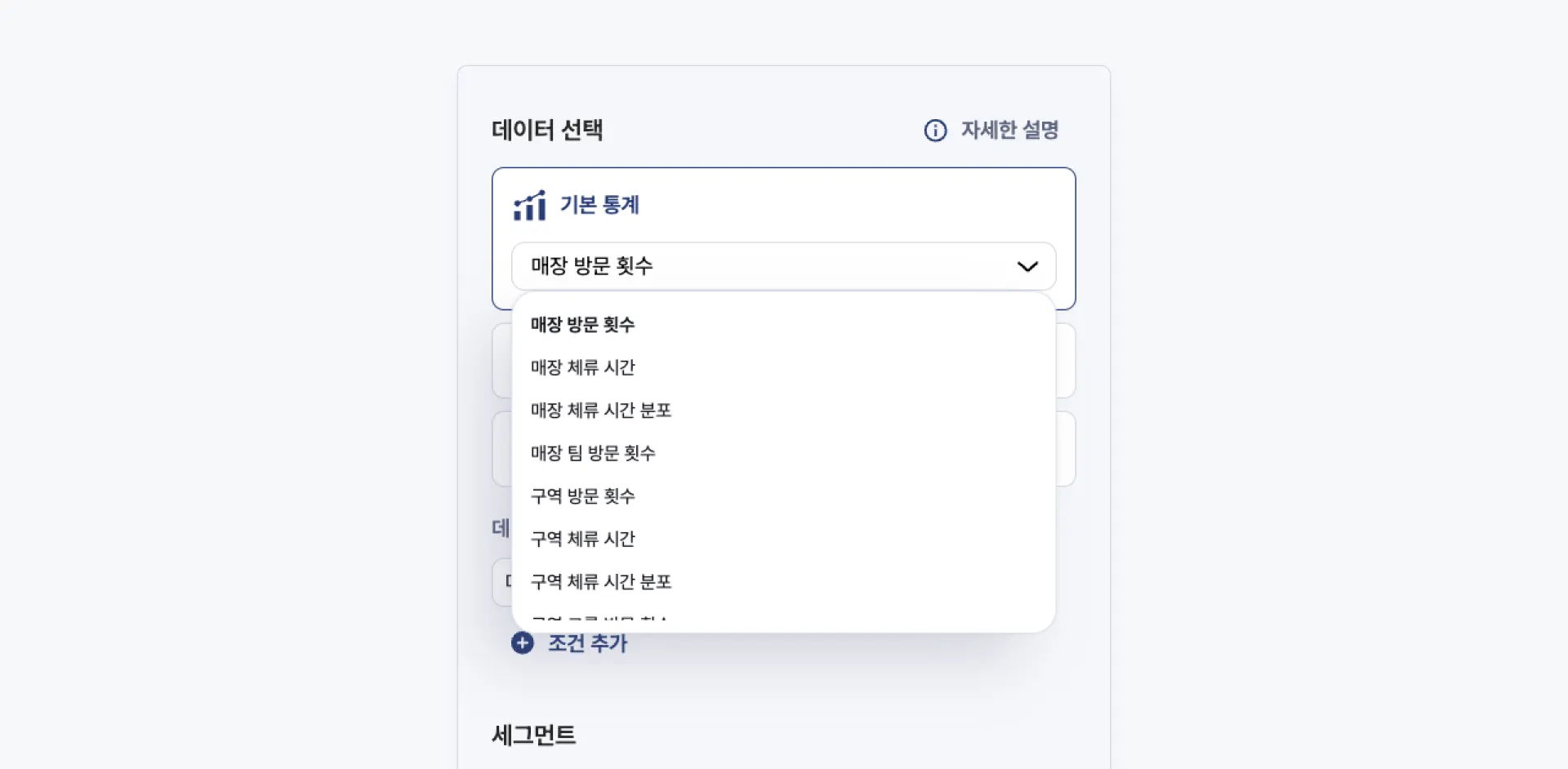Screen dimensions: 1568x769
Task: Click the 데이터 선택 section heading
Action: tap(547, 131)
